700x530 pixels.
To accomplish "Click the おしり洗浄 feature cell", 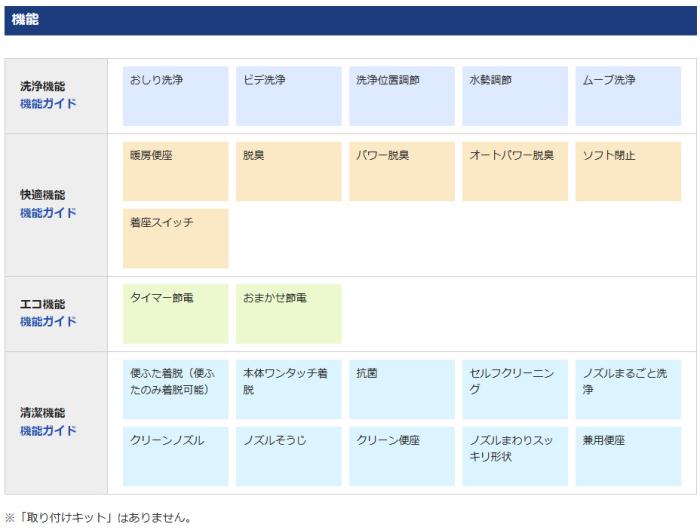I will 175,96.
